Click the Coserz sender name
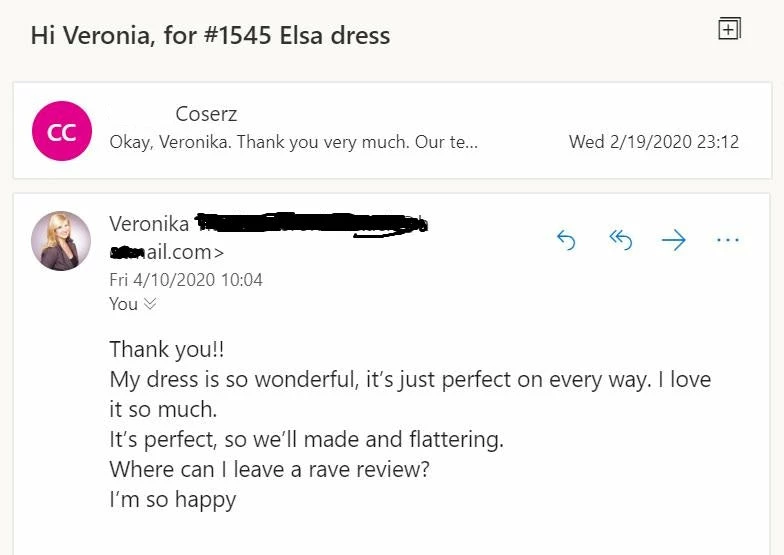The height and width of the screenshot is (555, 784). (x=206, y=114)
